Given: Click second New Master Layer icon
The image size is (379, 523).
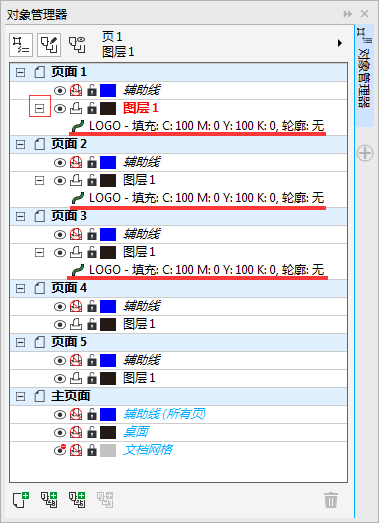Looking at the screenshot, I should pyautogui.click(x=77, y=500).
